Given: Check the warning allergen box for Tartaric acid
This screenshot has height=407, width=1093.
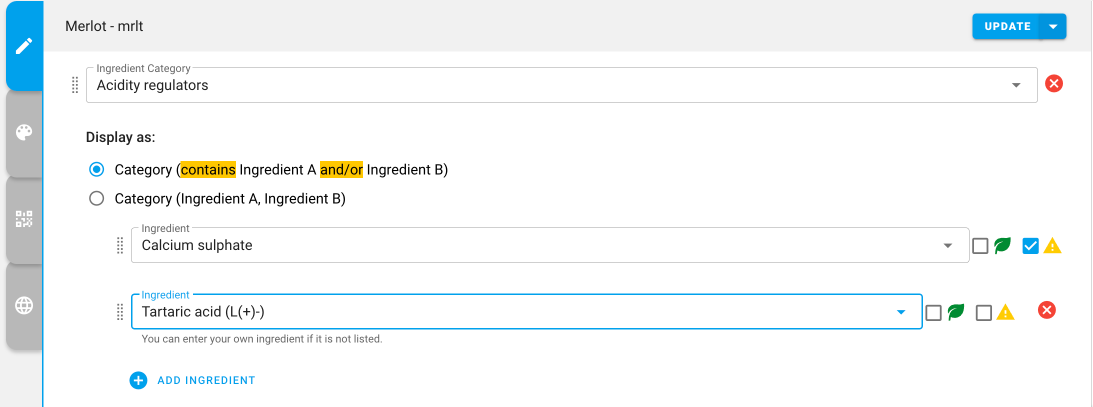Looking at the screenshot, I should click(x=984, y=313).
